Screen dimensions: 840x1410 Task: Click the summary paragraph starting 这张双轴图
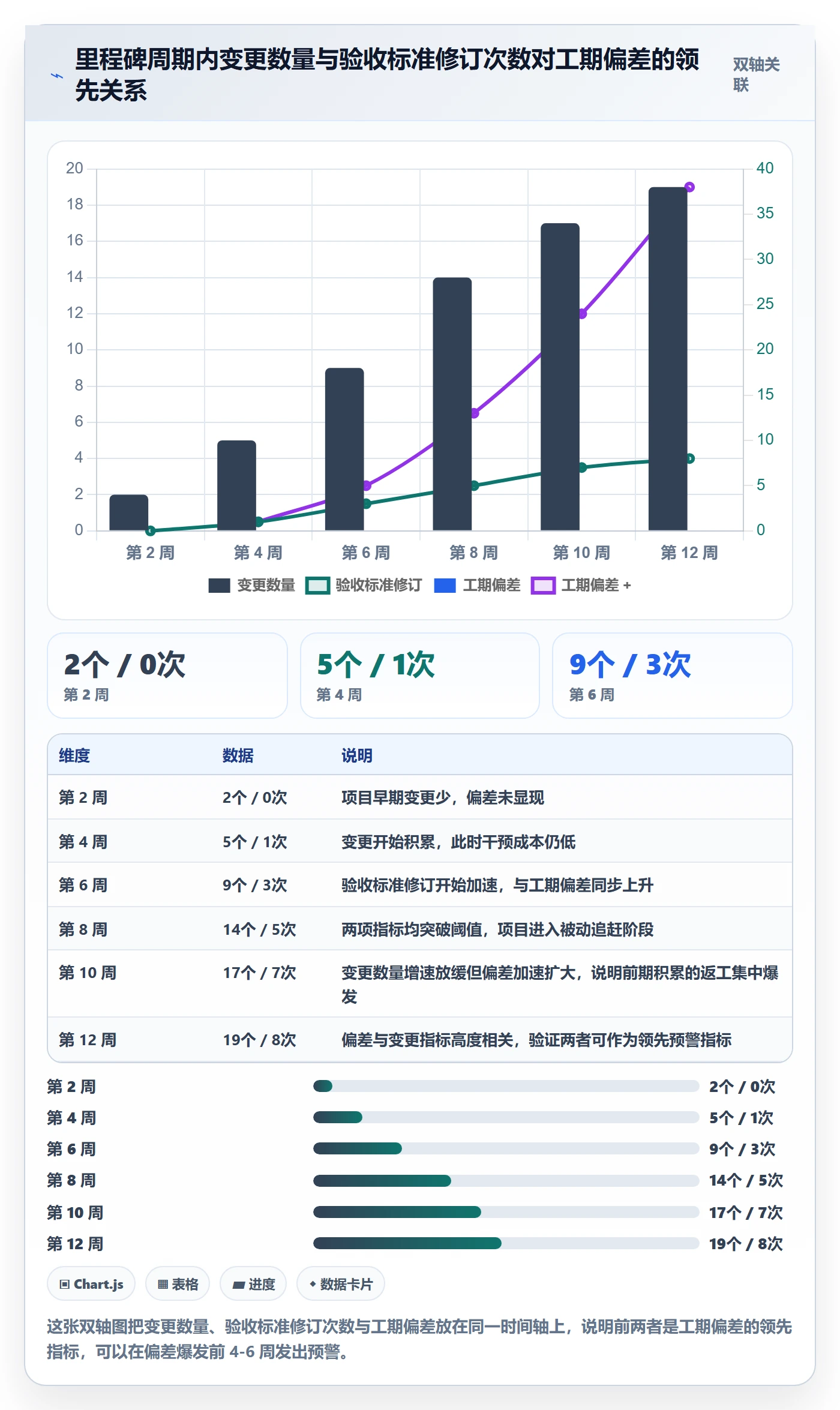click(419, 1339)
